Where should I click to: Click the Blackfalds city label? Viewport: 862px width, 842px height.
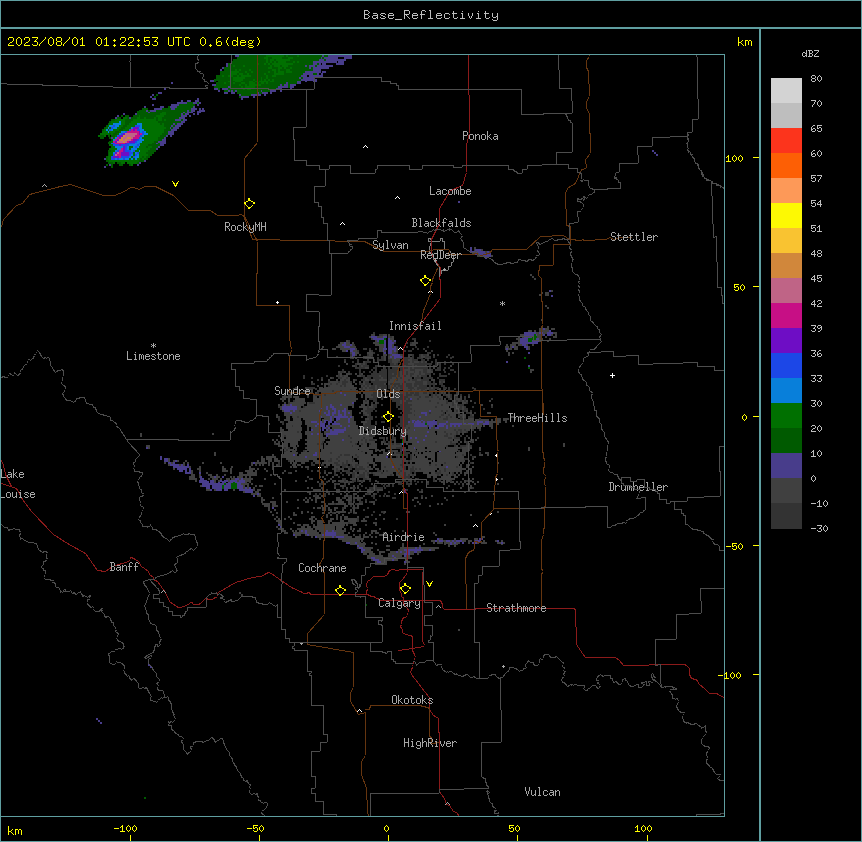(441, 223)
